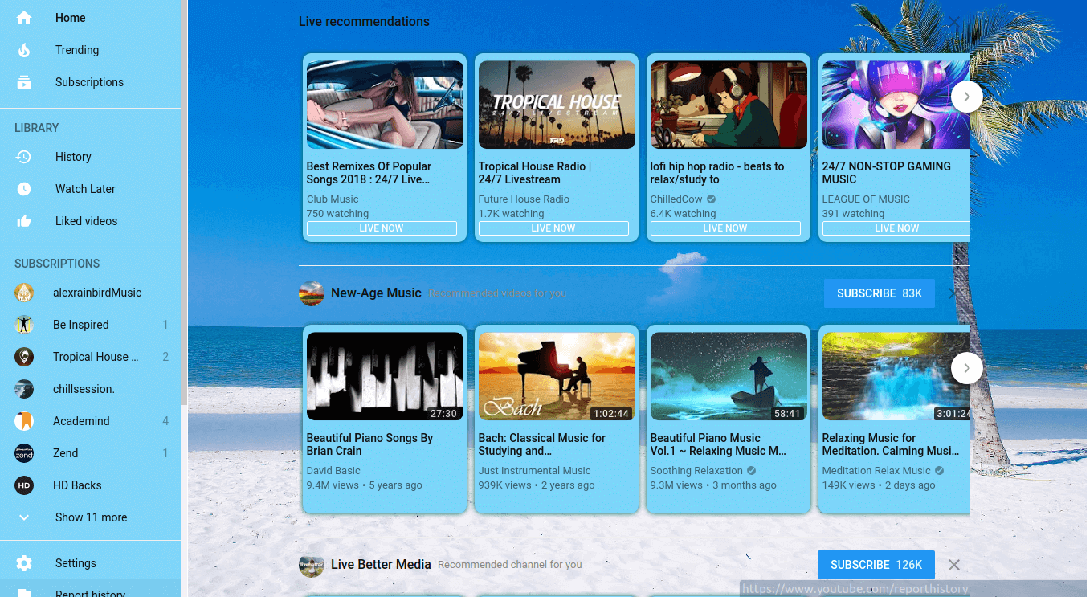Open Liked videos list
The width and height of the screenshot is (1087, 597).
[x=90, y=221]
